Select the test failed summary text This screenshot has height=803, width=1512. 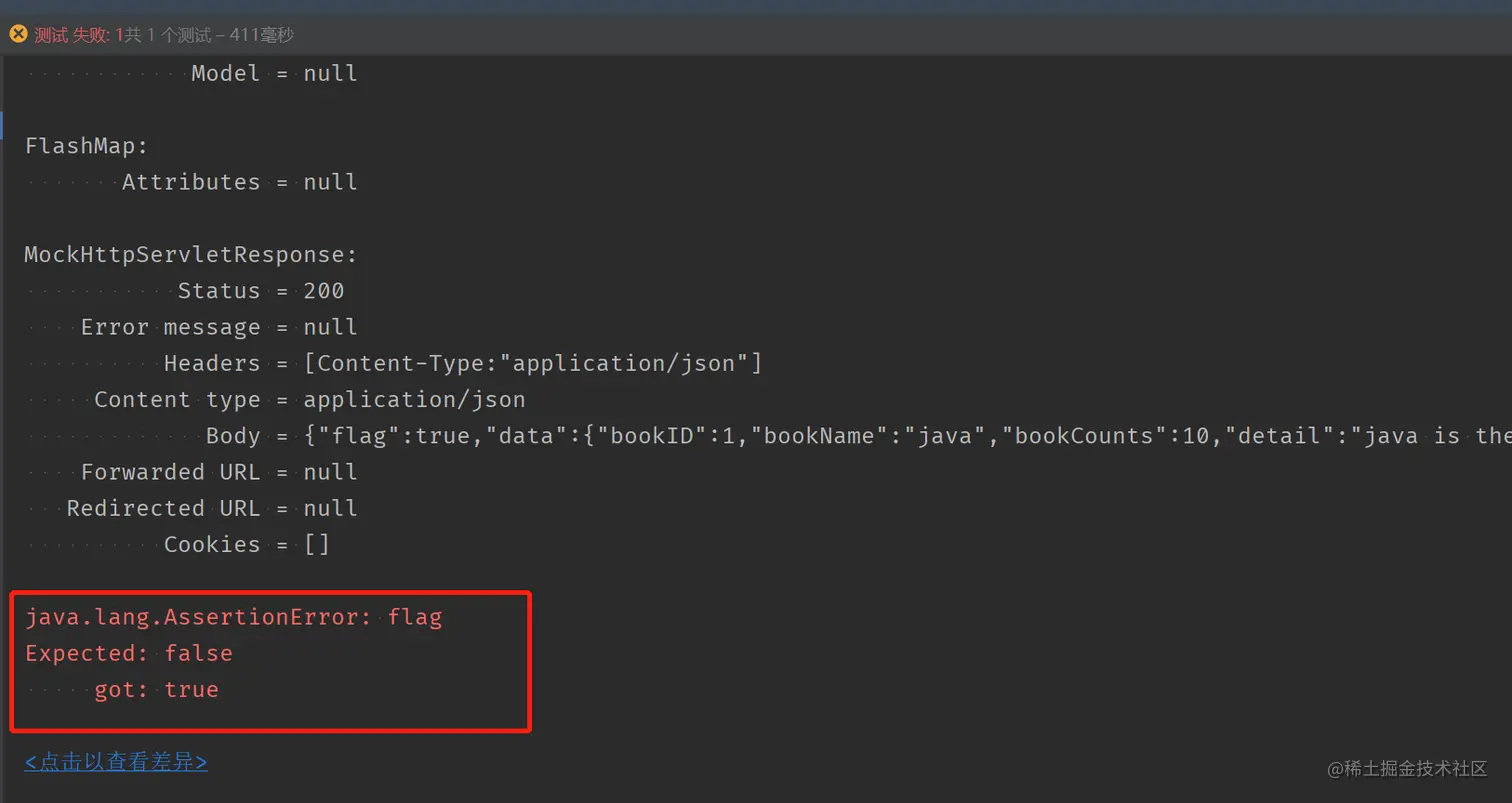[x=164, y=35]
